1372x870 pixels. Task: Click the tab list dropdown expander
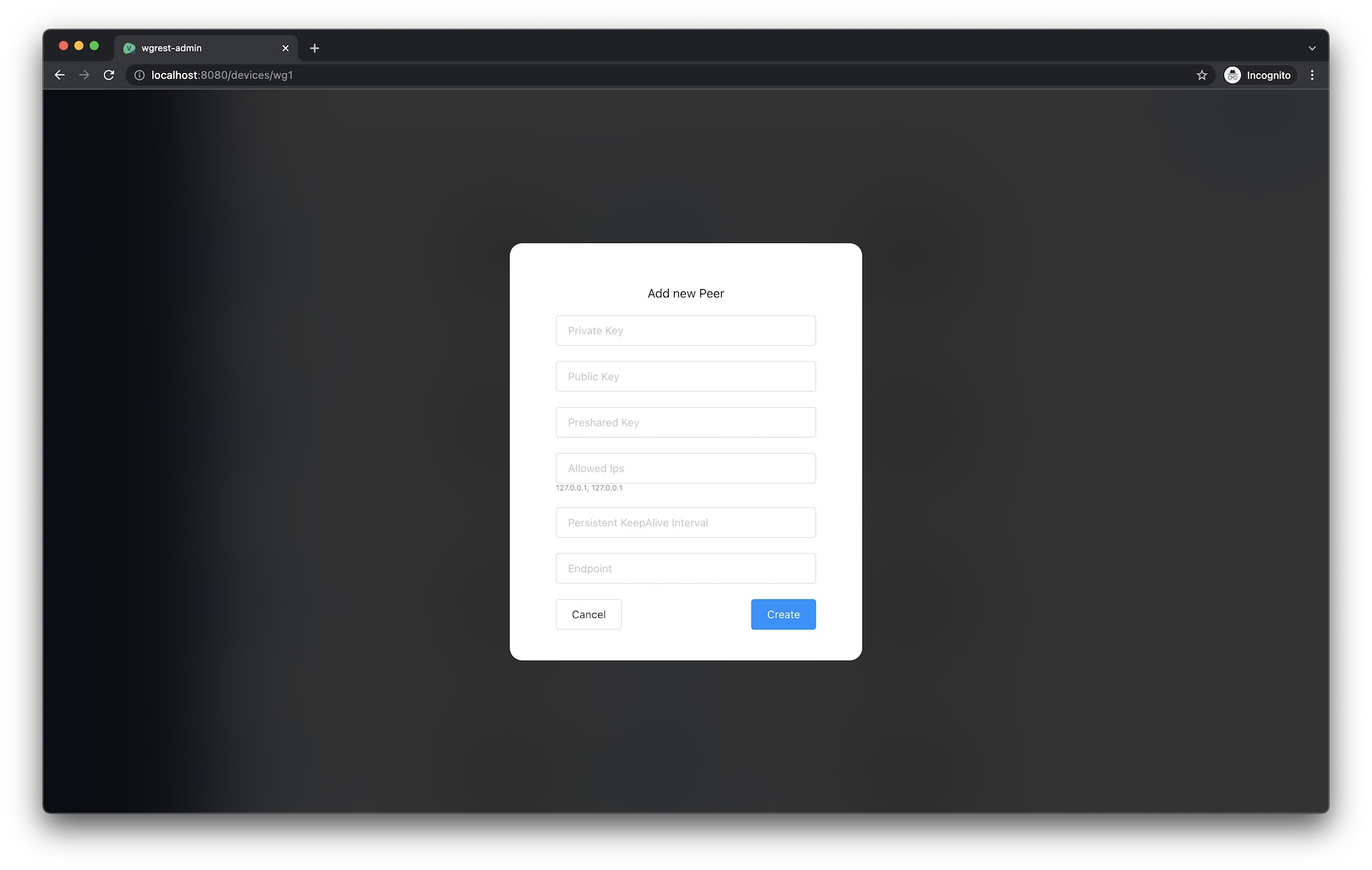tap(1311, 48)
